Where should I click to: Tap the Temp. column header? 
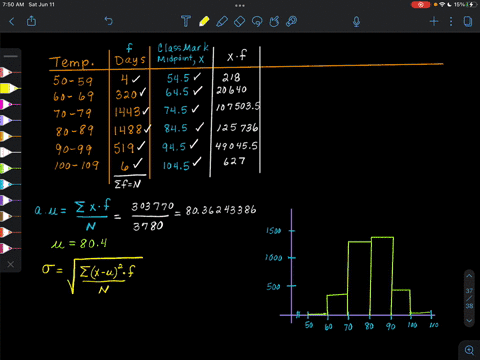coord(72,62)
